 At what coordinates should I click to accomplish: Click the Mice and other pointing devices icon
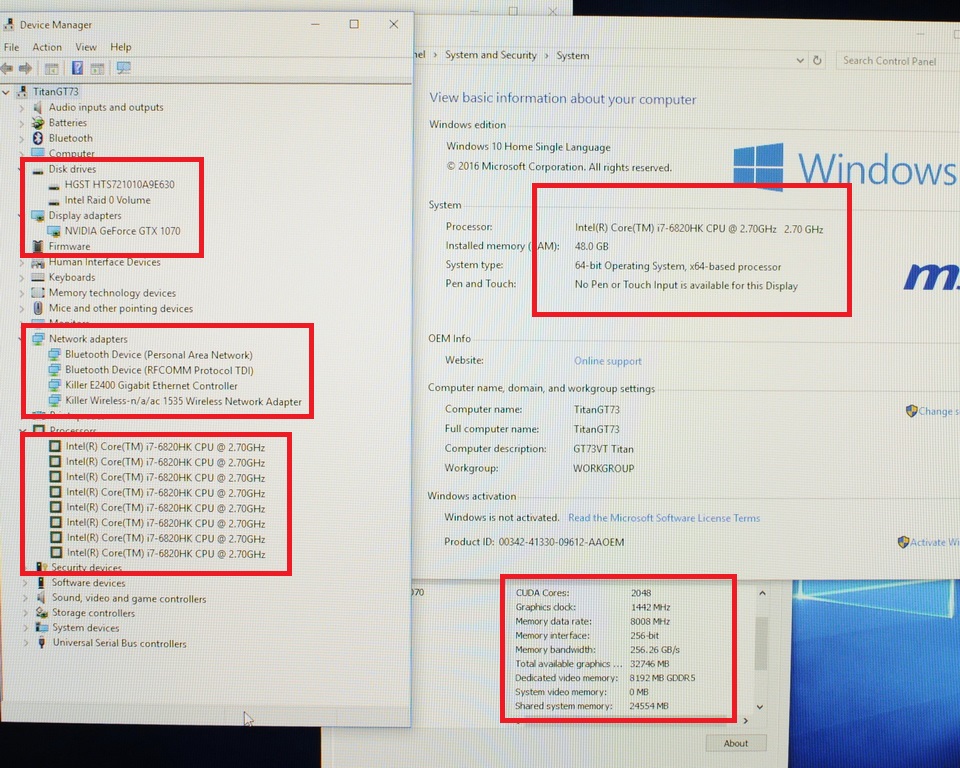pyautogui.click(x=38, y=308)
